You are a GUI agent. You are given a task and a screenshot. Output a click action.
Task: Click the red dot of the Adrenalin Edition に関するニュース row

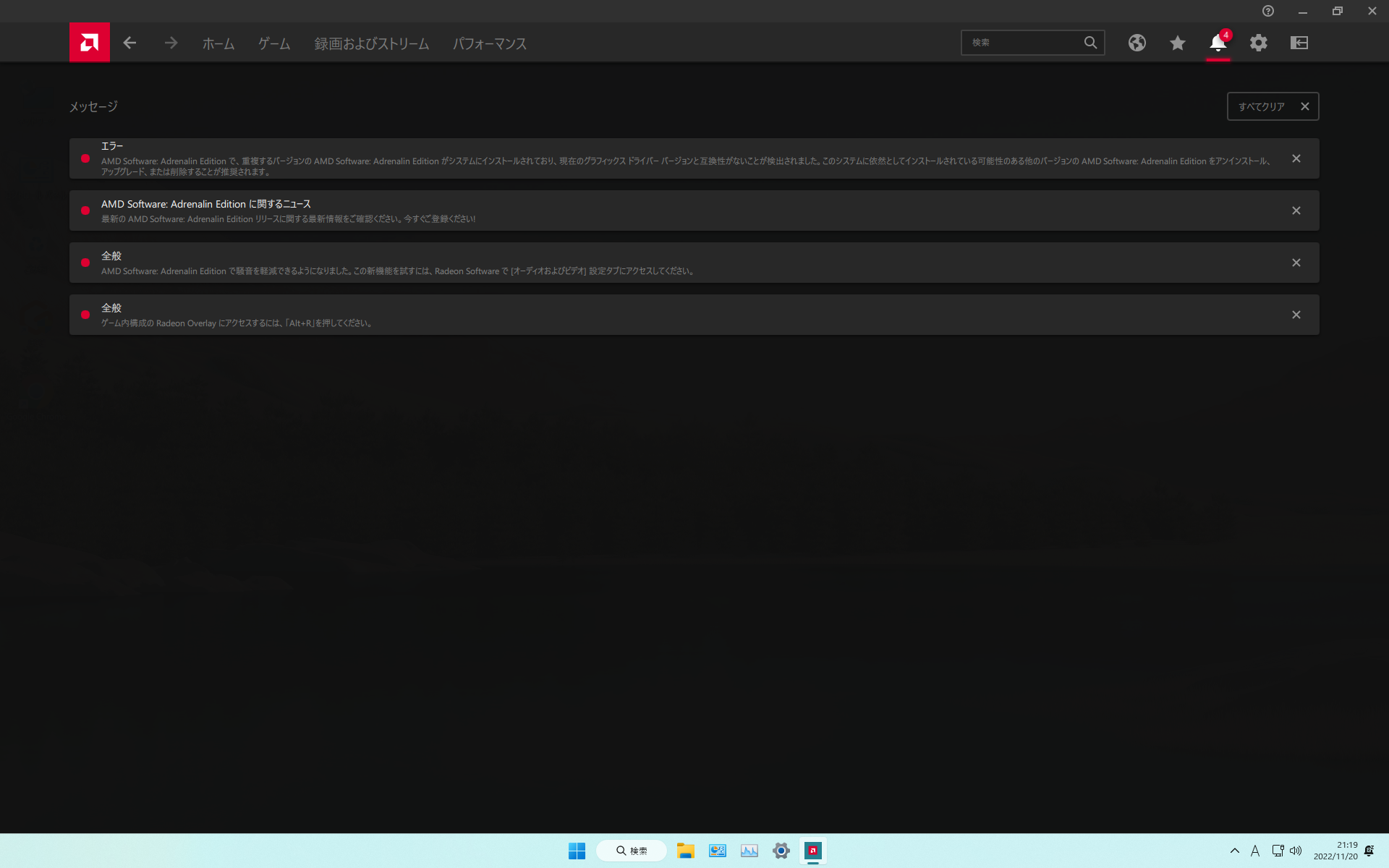(x=85, y=210)
